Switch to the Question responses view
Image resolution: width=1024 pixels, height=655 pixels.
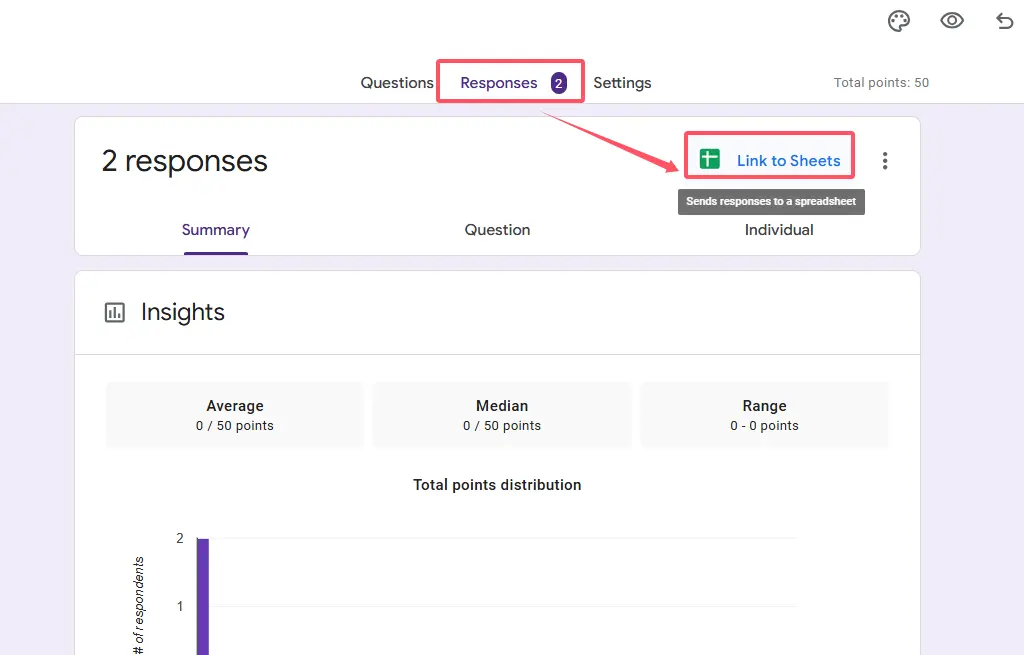coord(497,230)
